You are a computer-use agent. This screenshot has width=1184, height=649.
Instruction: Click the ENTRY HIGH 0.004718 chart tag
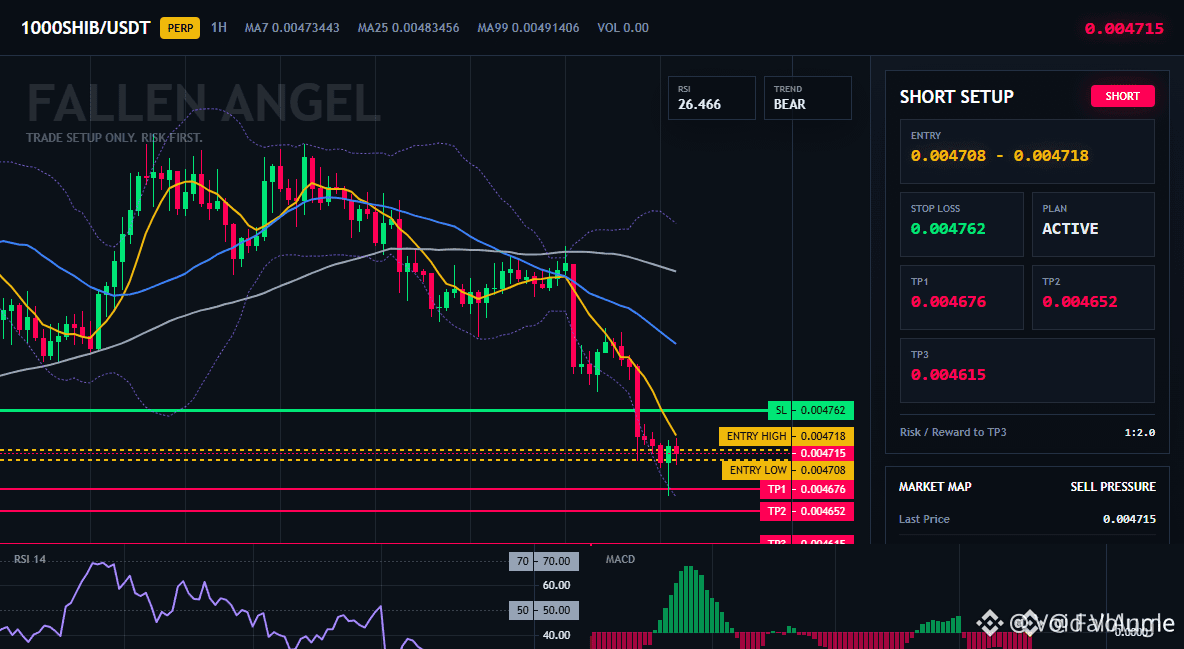click(786, 436)
